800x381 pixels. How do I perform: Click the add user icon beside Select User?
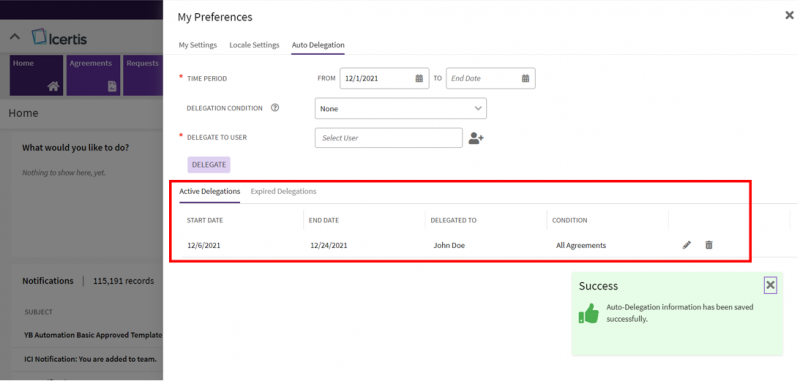point(476,138)
